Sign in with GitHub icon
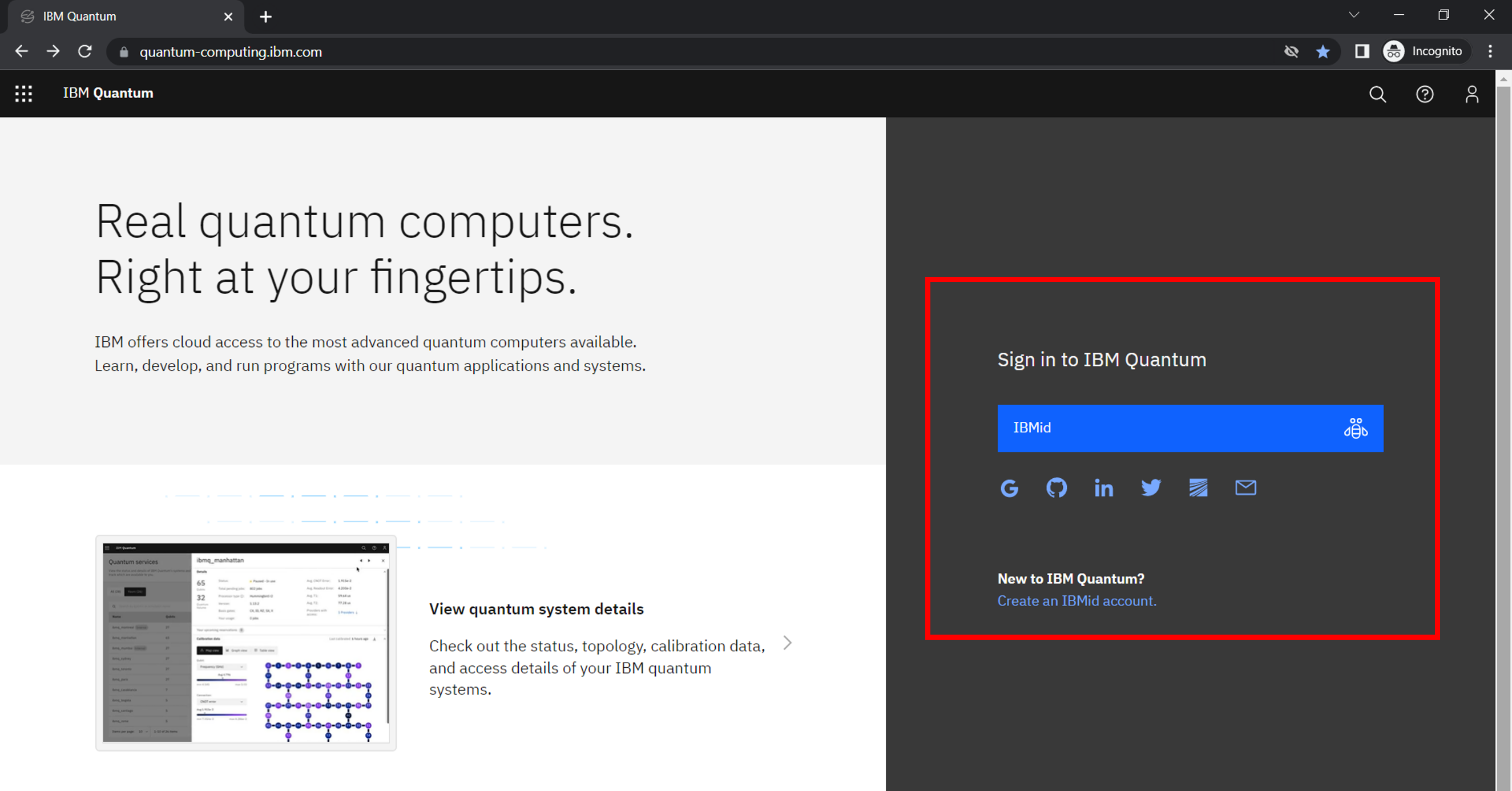 tap(1057, 487)
